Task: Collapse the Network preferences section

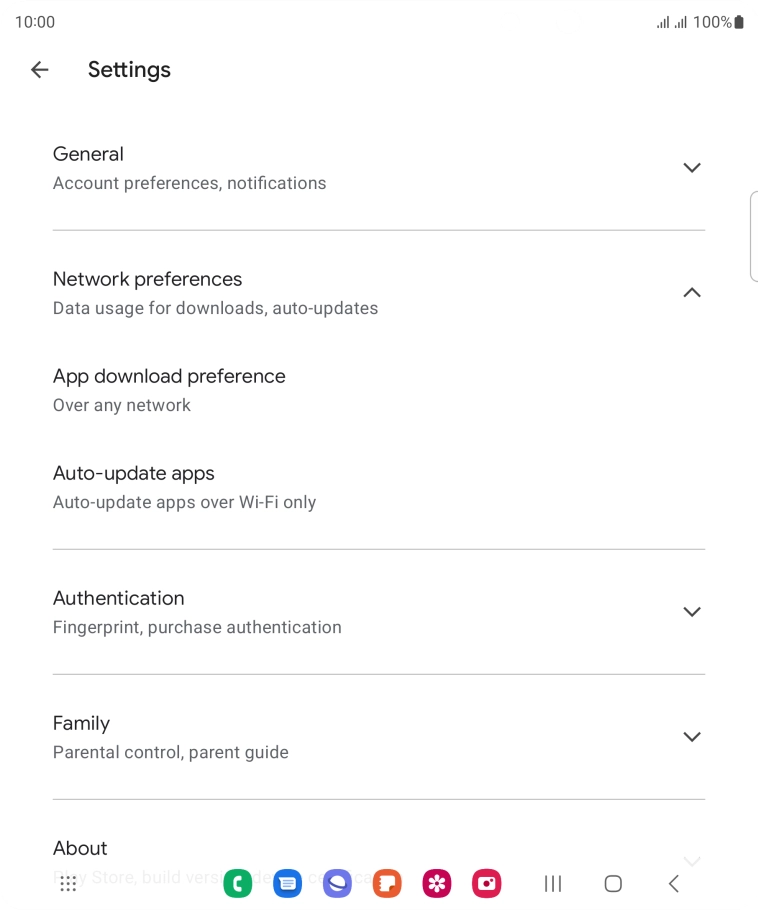Action: [x=691, y=293]
